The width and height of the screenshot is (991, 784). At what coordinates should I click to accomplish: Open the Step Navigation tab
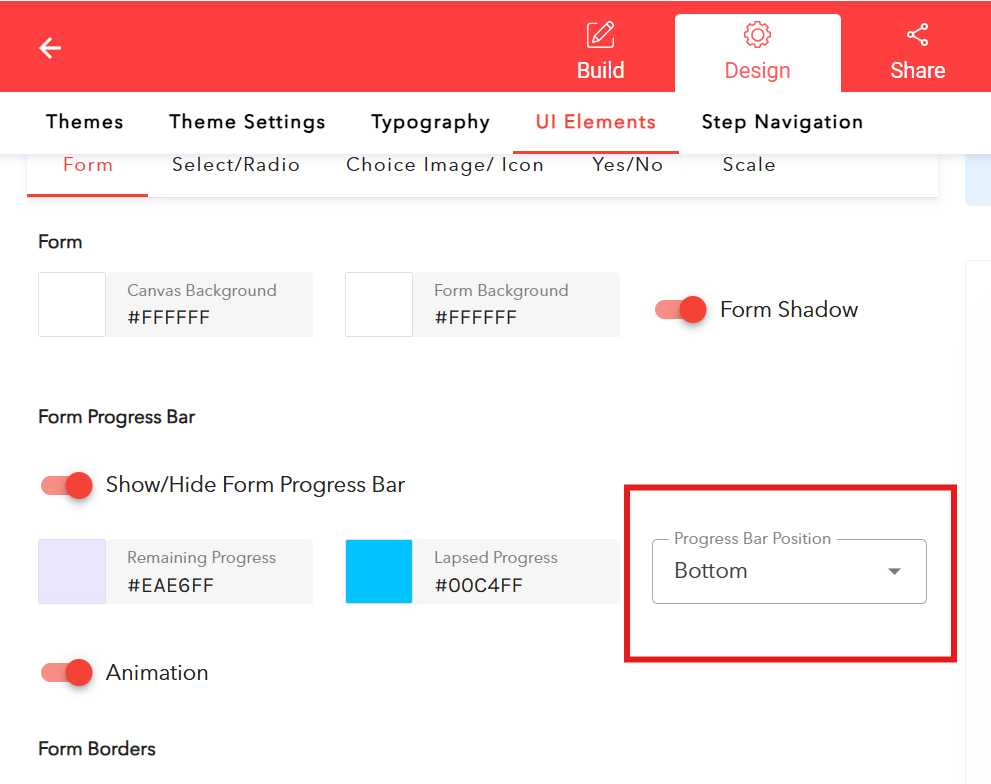782,121
